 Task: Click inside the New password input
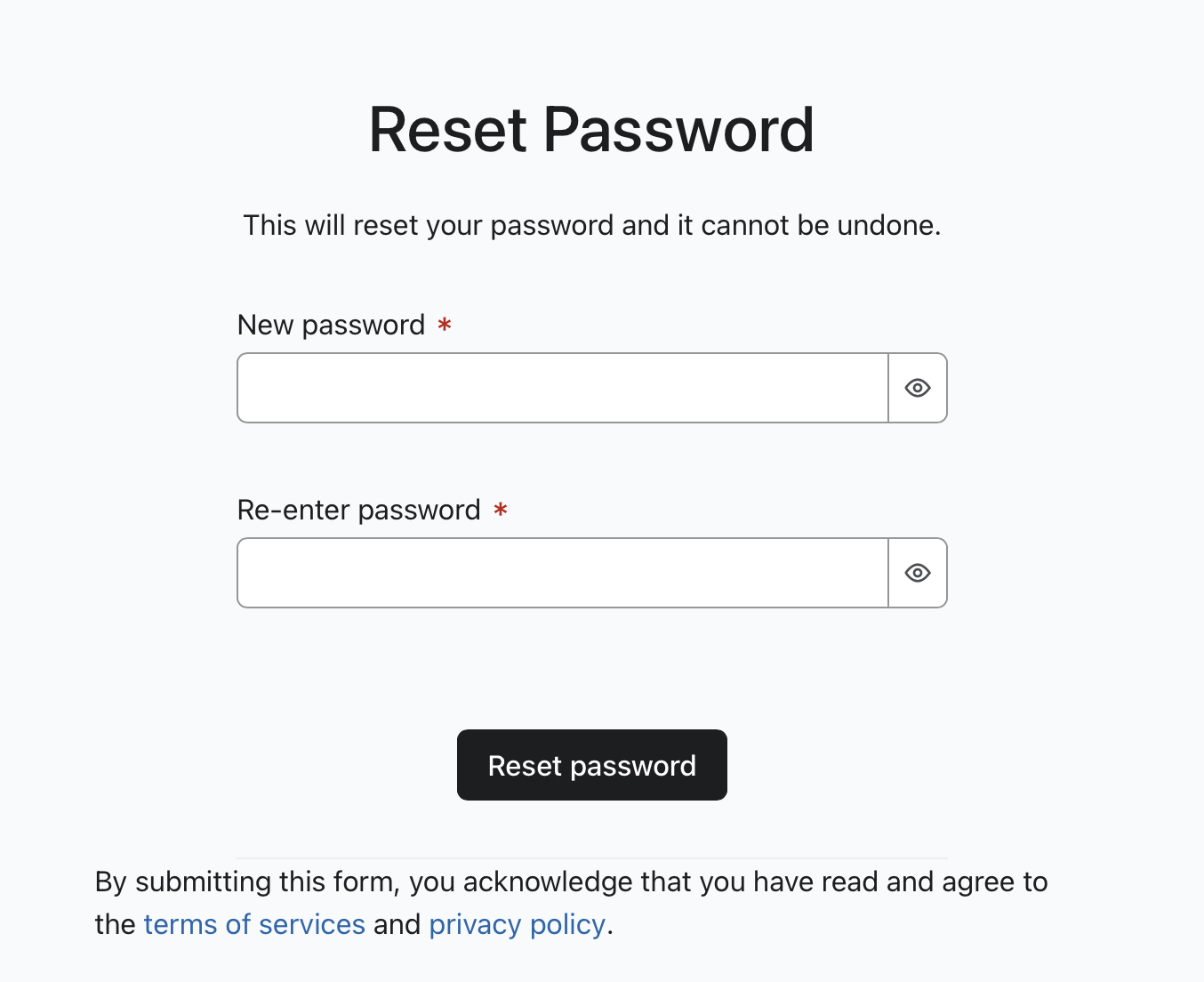pos(562,387)
